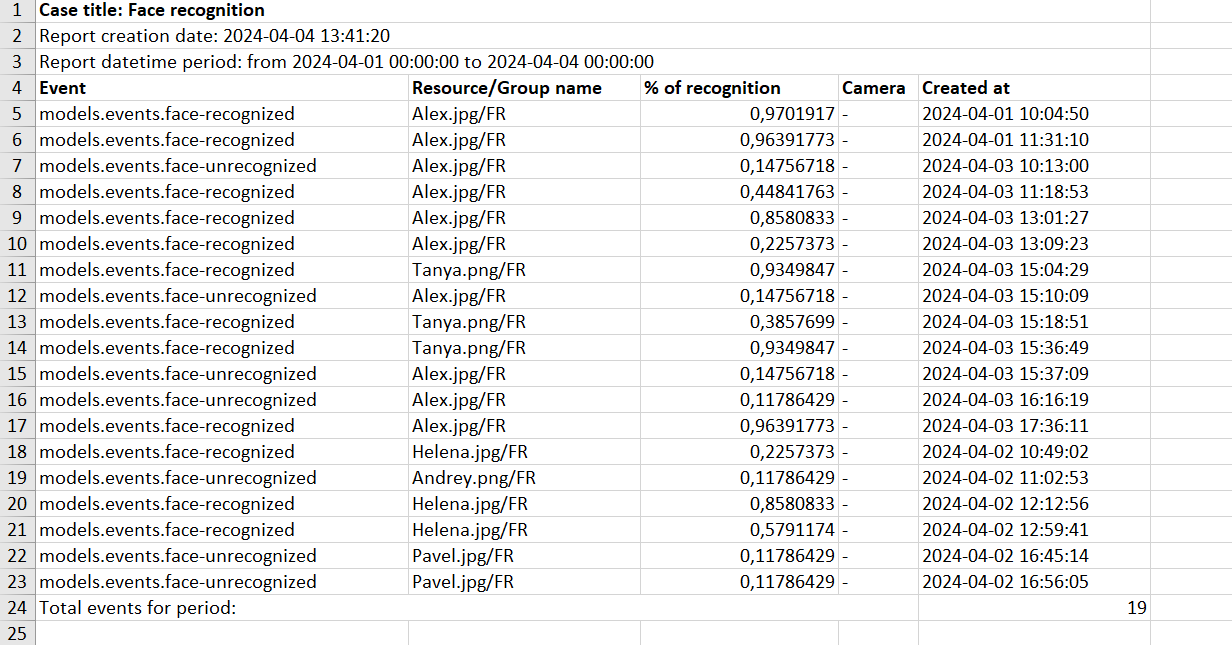Screen dimensions: 1232x645
Task: Select the total events count cell showing 19
Action: pos(1136,607)
